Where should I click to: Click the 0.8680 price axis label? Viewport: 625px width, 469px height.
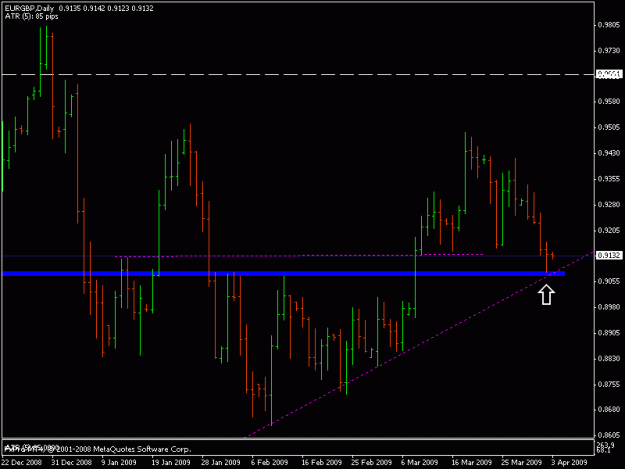tap(609, 409)
